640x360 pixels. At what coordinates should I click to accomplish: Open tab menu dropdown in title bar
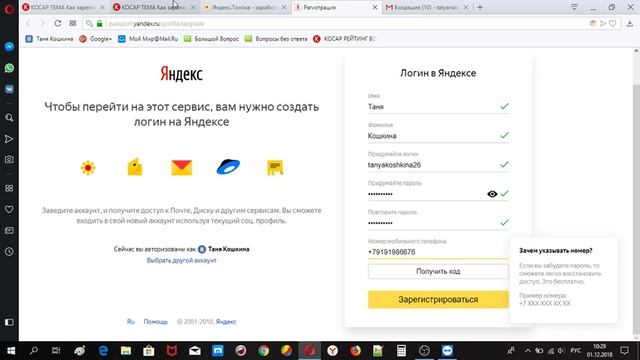pyautogui.click(x=574, y=7)
